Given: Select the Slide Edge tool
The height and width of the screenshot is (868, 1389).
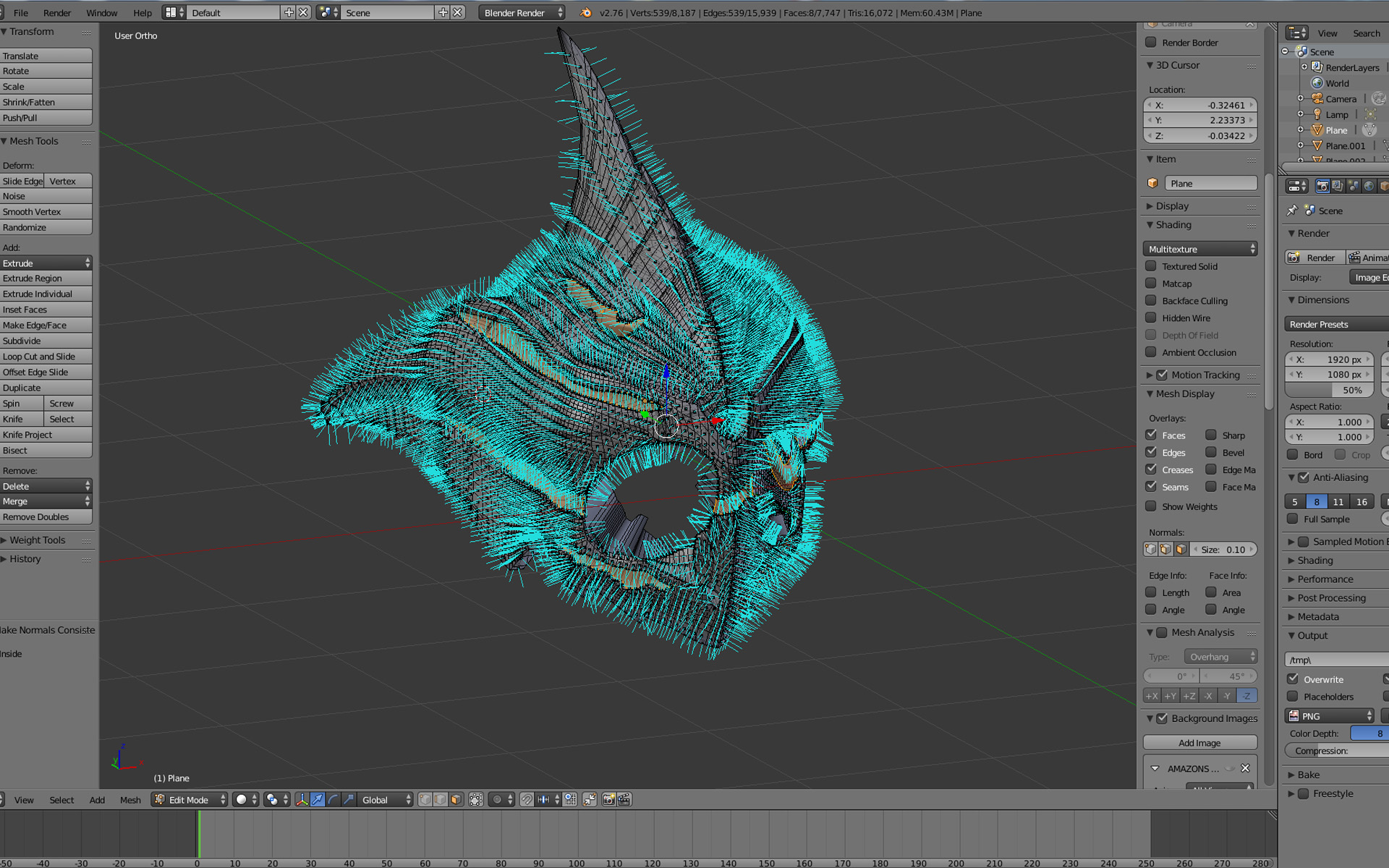Looking at the screenshot, I should tap(22, 180).
